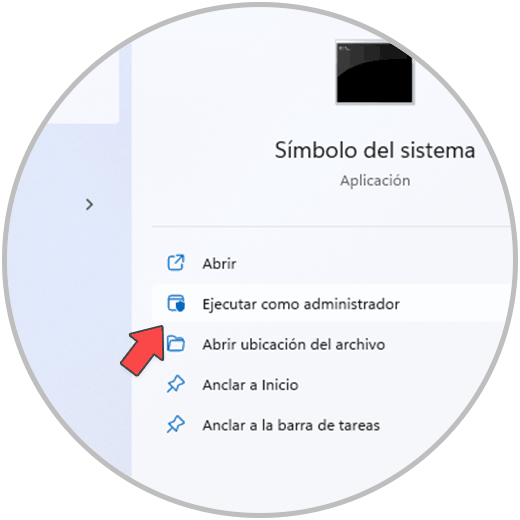Click the pin icon beside barra de tareas
520x520 pixels.
(175, 424)
